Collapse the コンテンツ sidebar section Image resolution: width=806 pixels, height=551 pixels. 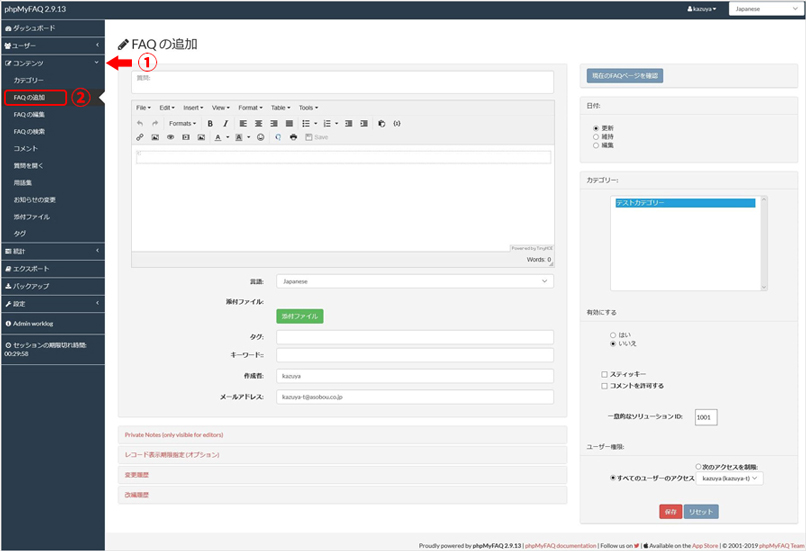click(52, 63)
